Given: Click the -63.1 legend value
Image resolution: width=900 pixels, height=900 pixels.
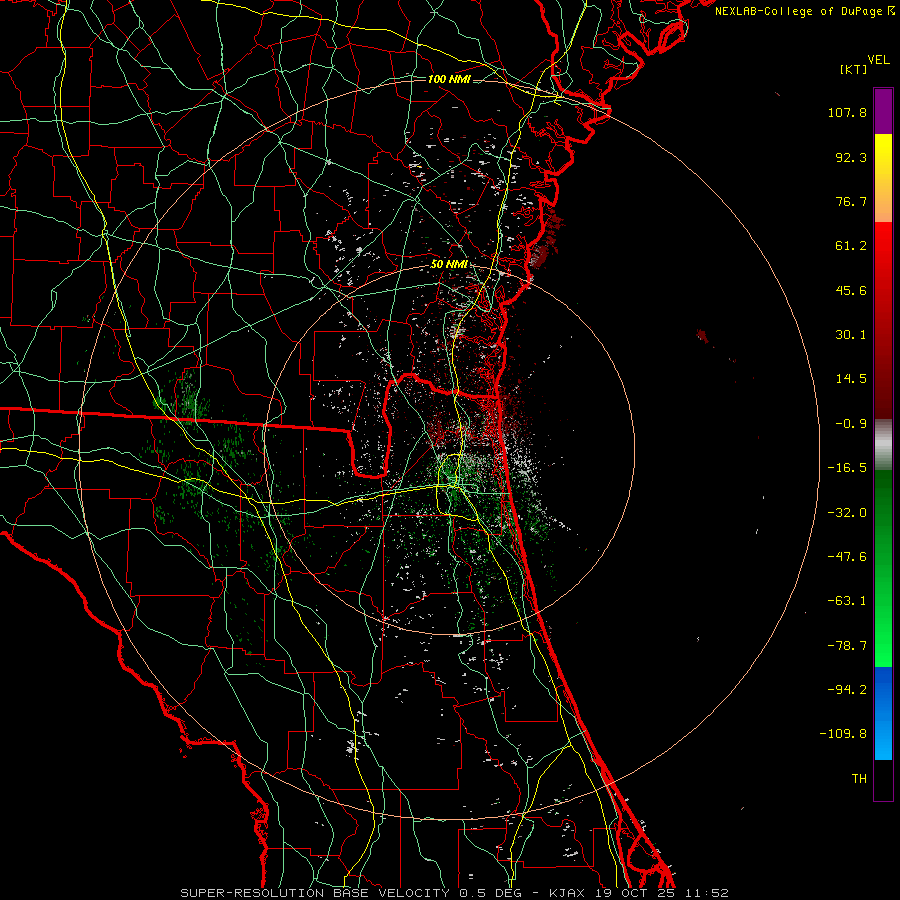Looking at the screenshot, I should point(847,601).
